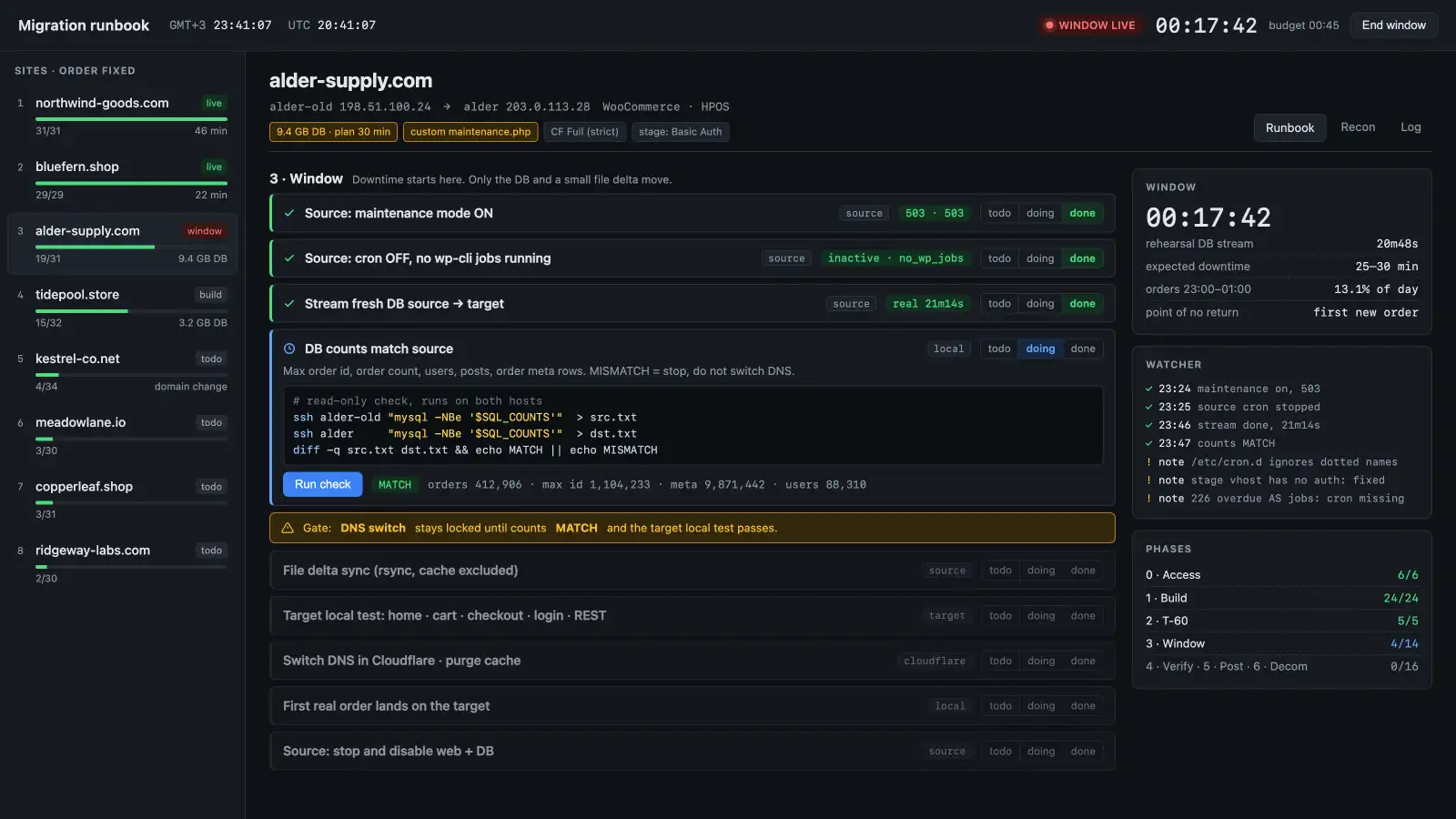Click the checkmark icon on Stream fresh DB step
The image size is (1456, 819).
289,304
